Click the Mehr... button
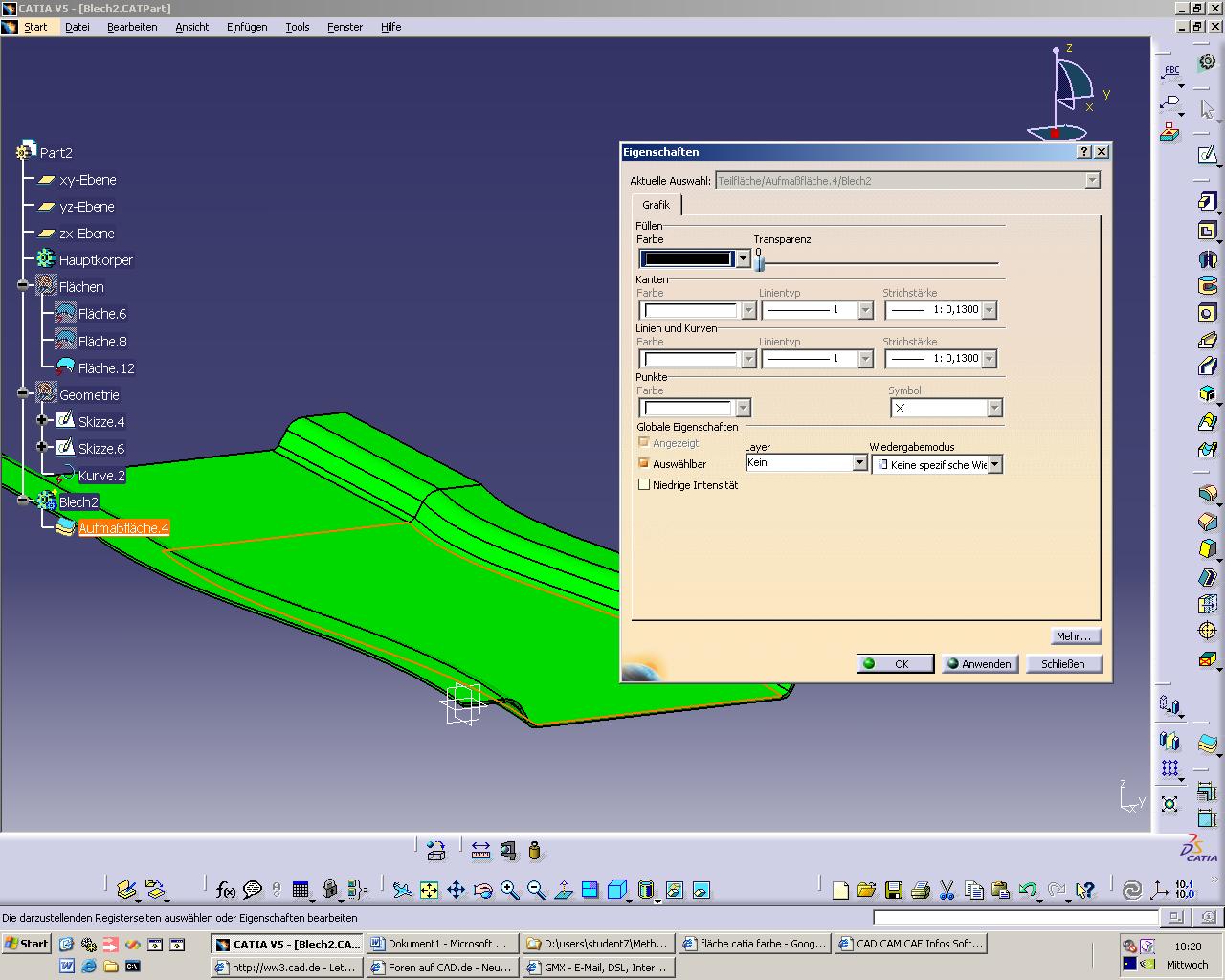The height and width of the screenshot is (980, 1225). 1076,636
